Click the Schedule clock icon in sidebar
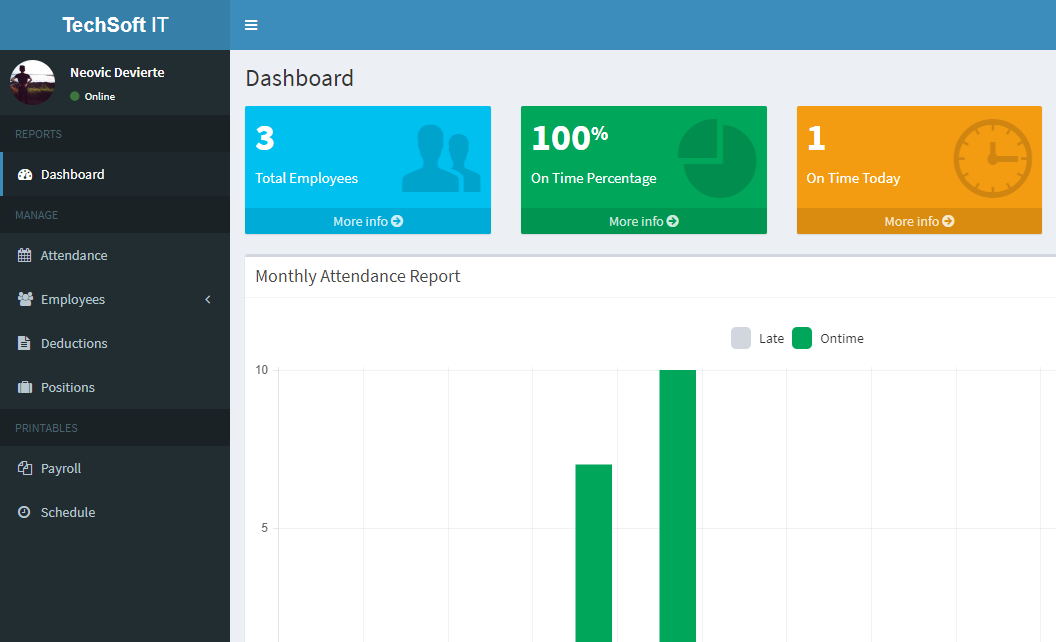The width and height of the screenshot is (1056, 642). tap(25, 512)
